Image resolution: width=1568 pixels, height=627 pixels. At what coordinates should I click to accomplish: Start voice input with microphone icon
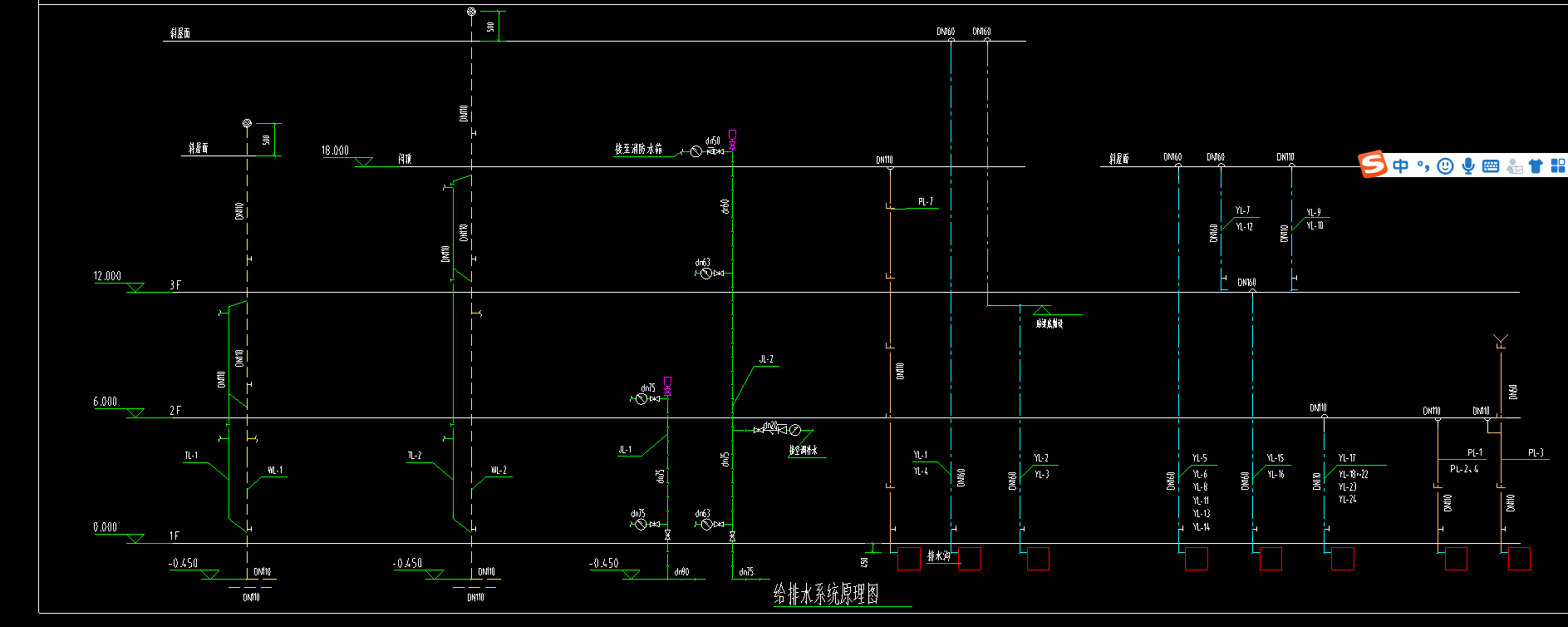click(1468, 165)
